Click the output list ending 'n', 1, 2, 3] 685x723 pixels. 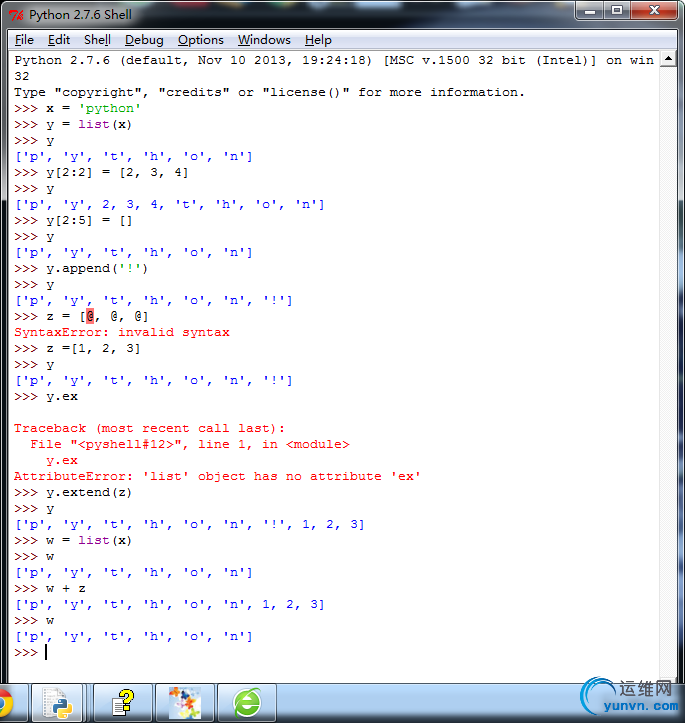point(170,604)
